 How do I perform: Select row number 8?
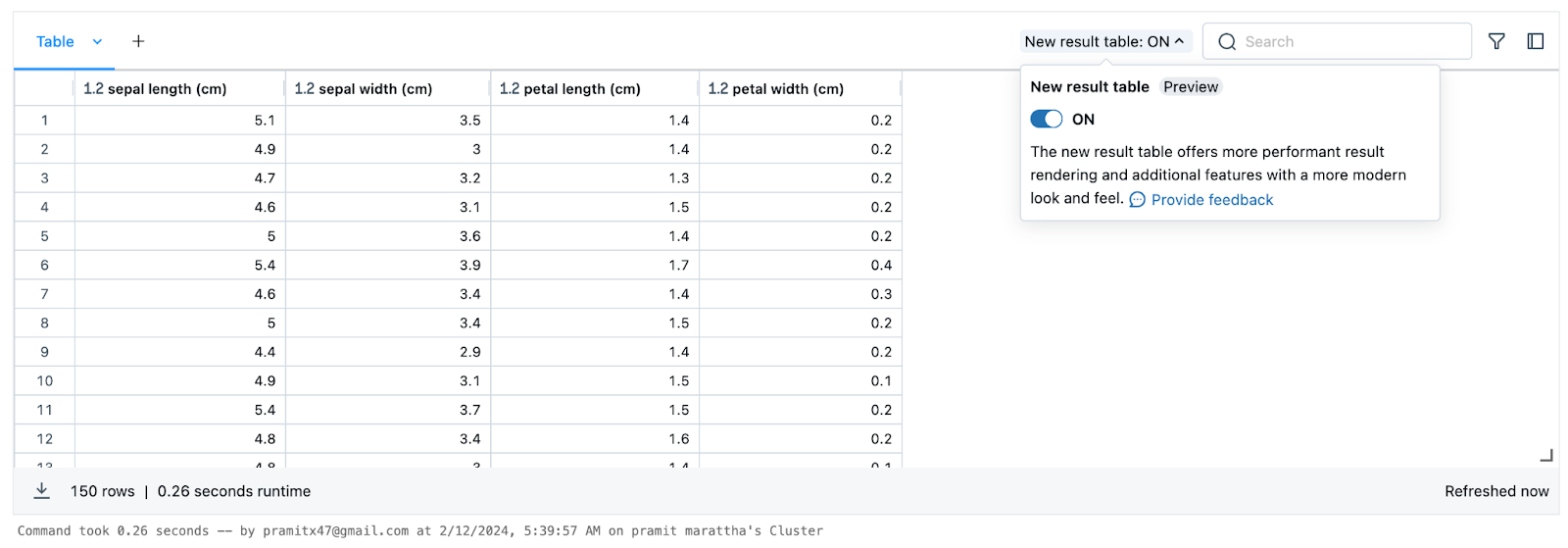click(44, 323)
